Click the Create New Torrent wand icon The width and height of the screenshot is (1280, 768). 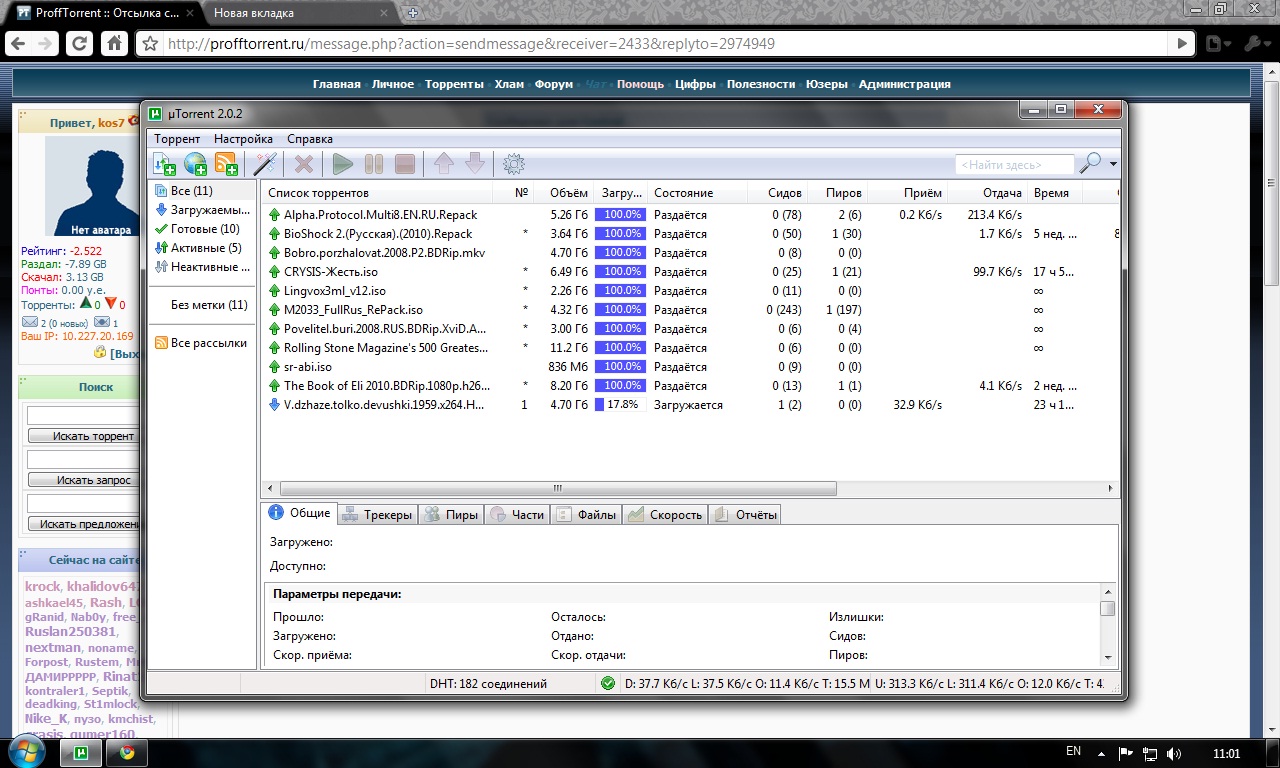click(265, 163)
